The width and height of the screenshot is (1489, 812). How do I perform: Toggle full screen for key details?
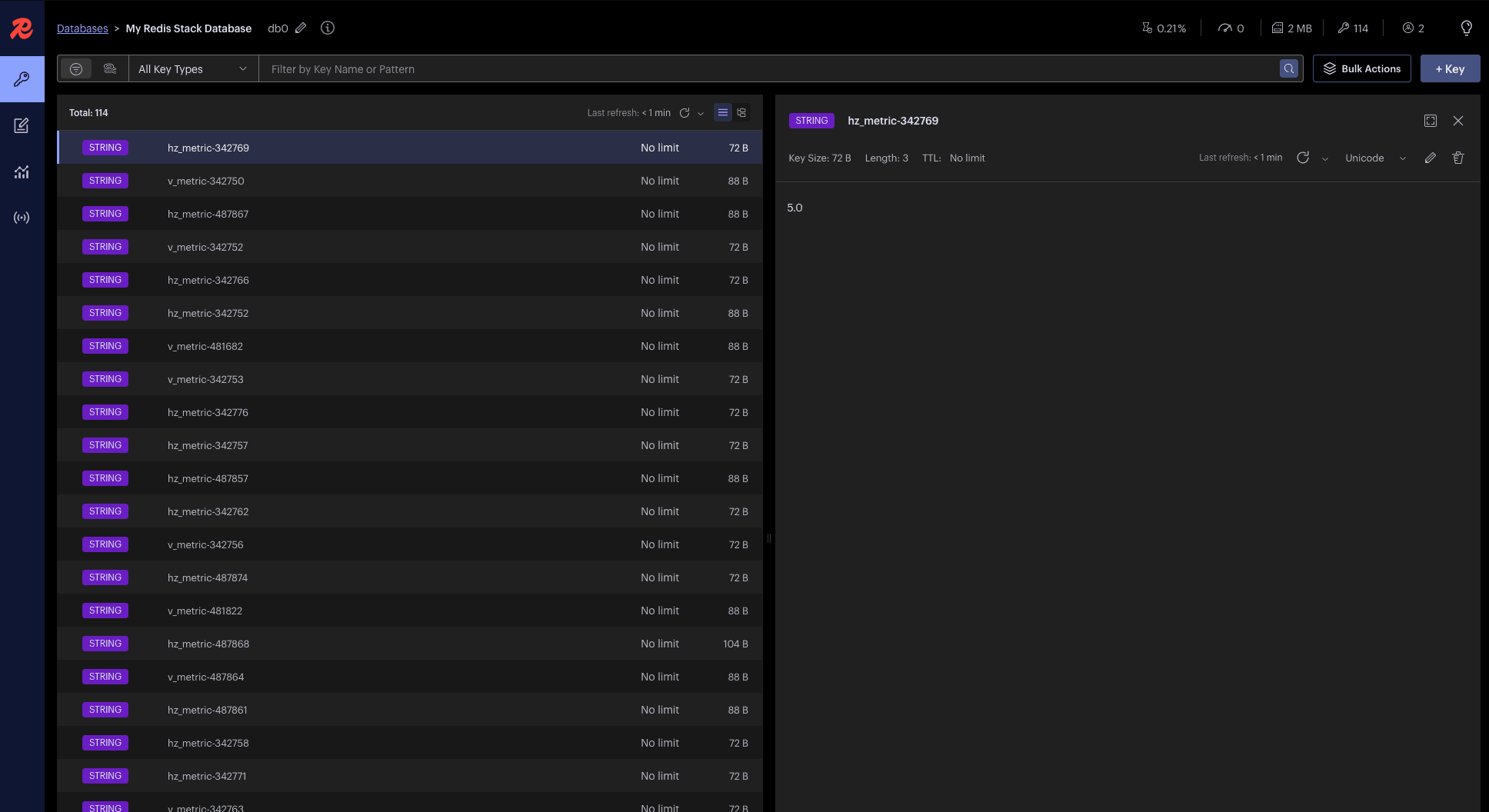1430,121
